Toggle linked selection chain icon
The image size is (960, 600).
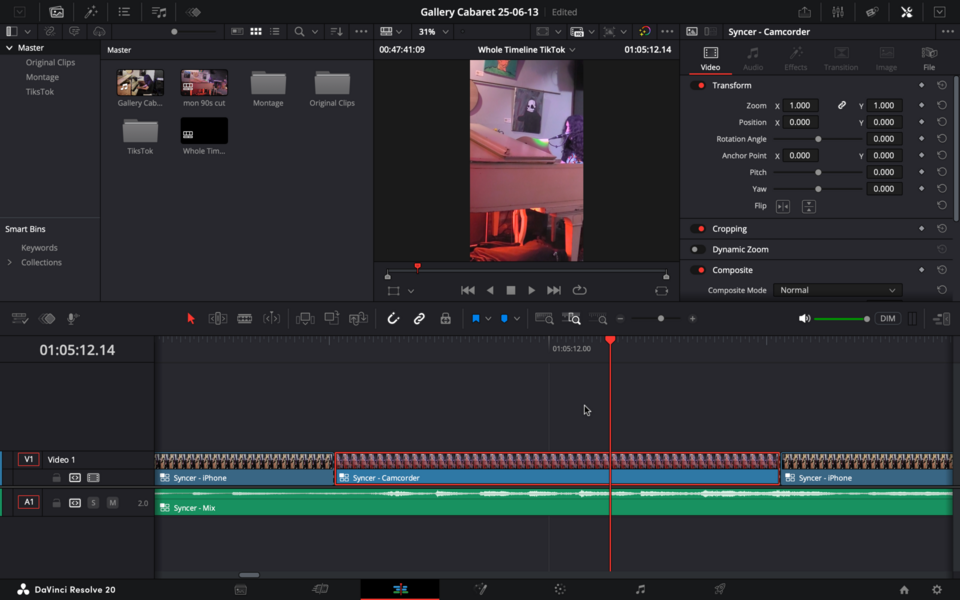coord(419,318)
